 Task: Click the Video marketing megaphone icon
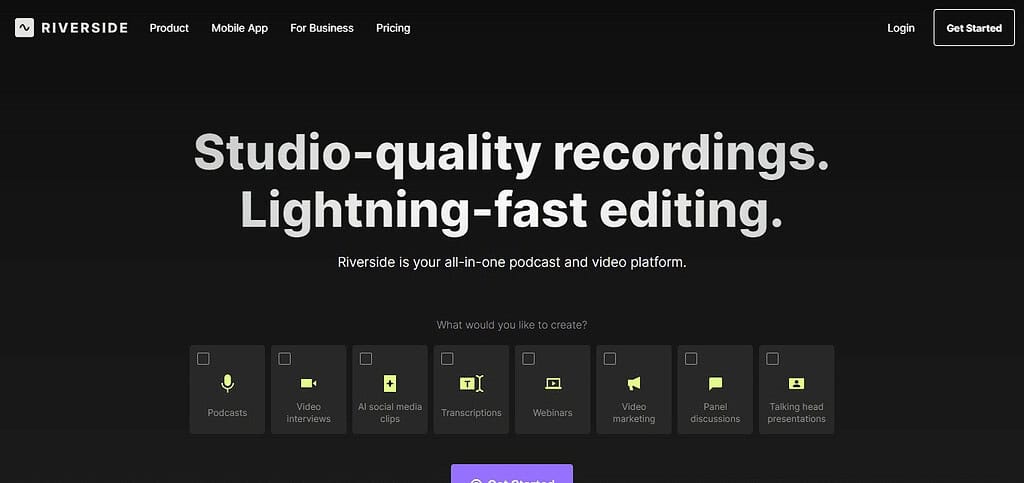pyautogui.click(x=633, y=384)
